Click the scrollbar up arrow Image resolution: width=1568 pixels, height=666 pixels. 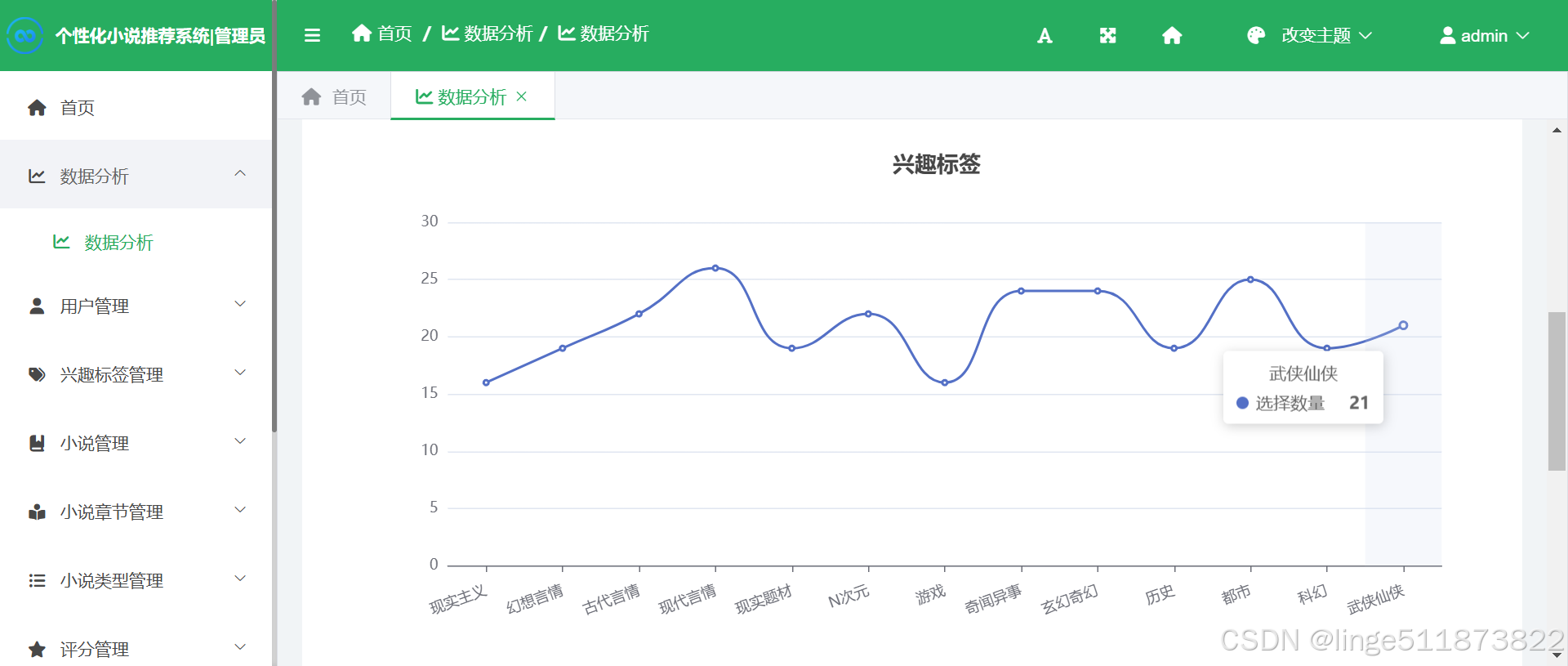click(1557, 130)
